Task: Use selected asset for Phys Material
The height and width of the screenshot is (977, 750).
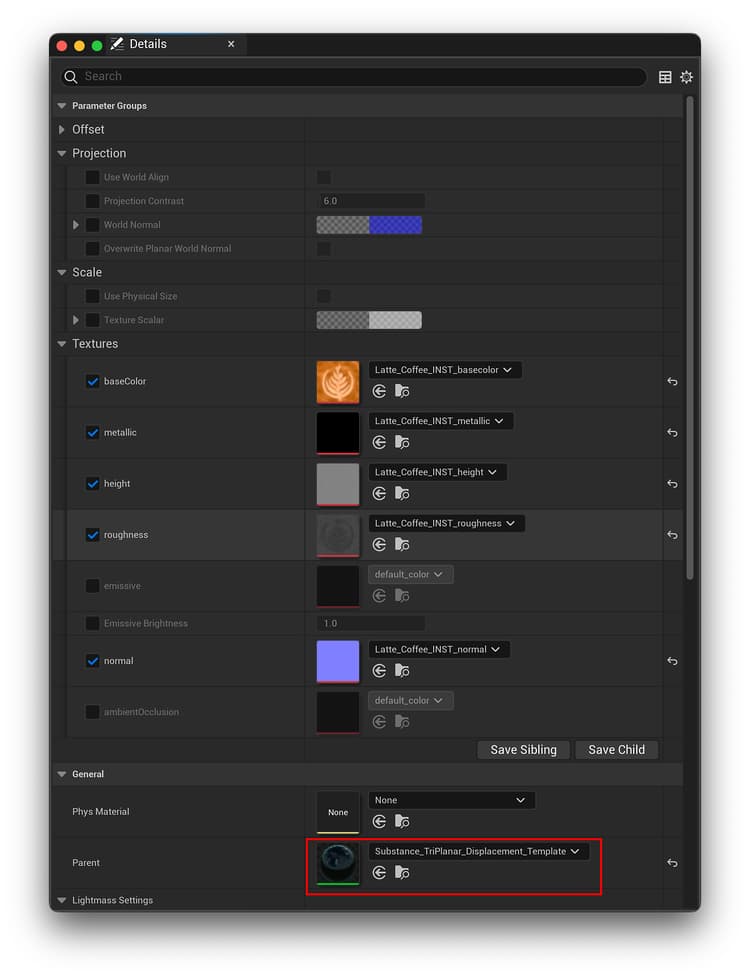Action: coord(379,821)
